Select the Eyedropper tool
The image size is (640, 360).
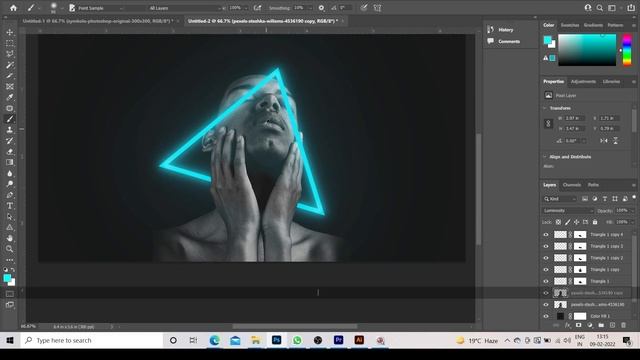coord(10,97)
